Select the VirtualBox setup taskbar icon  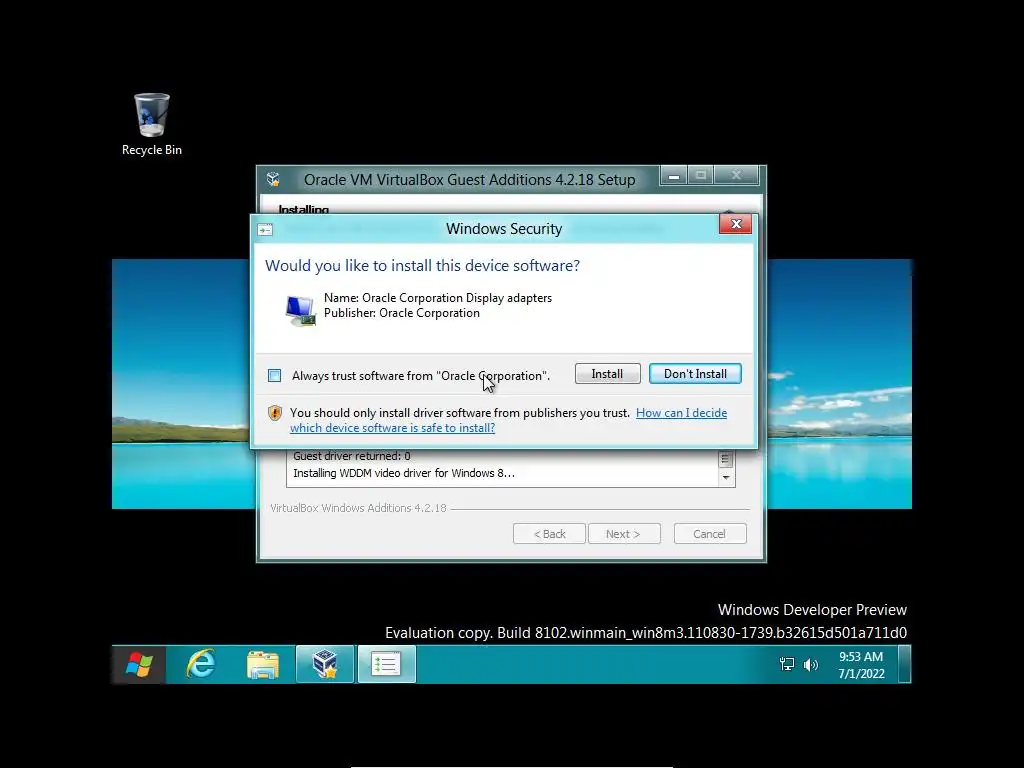(x=325, y=664)
